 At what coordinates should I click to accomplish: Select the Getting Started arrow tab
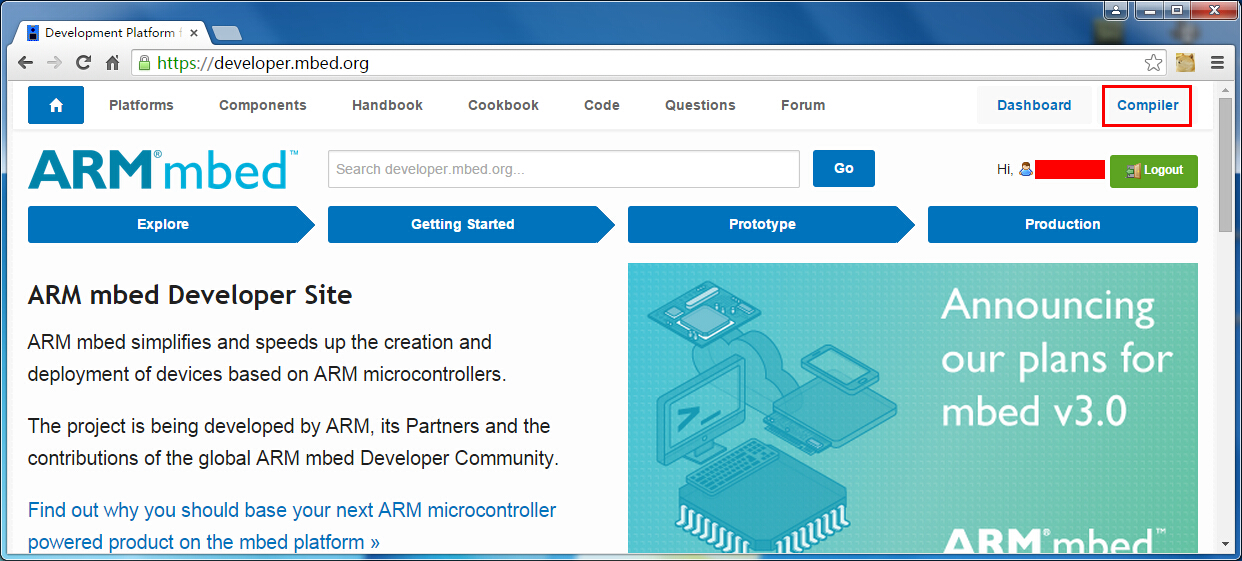click(x=462, y=224)
